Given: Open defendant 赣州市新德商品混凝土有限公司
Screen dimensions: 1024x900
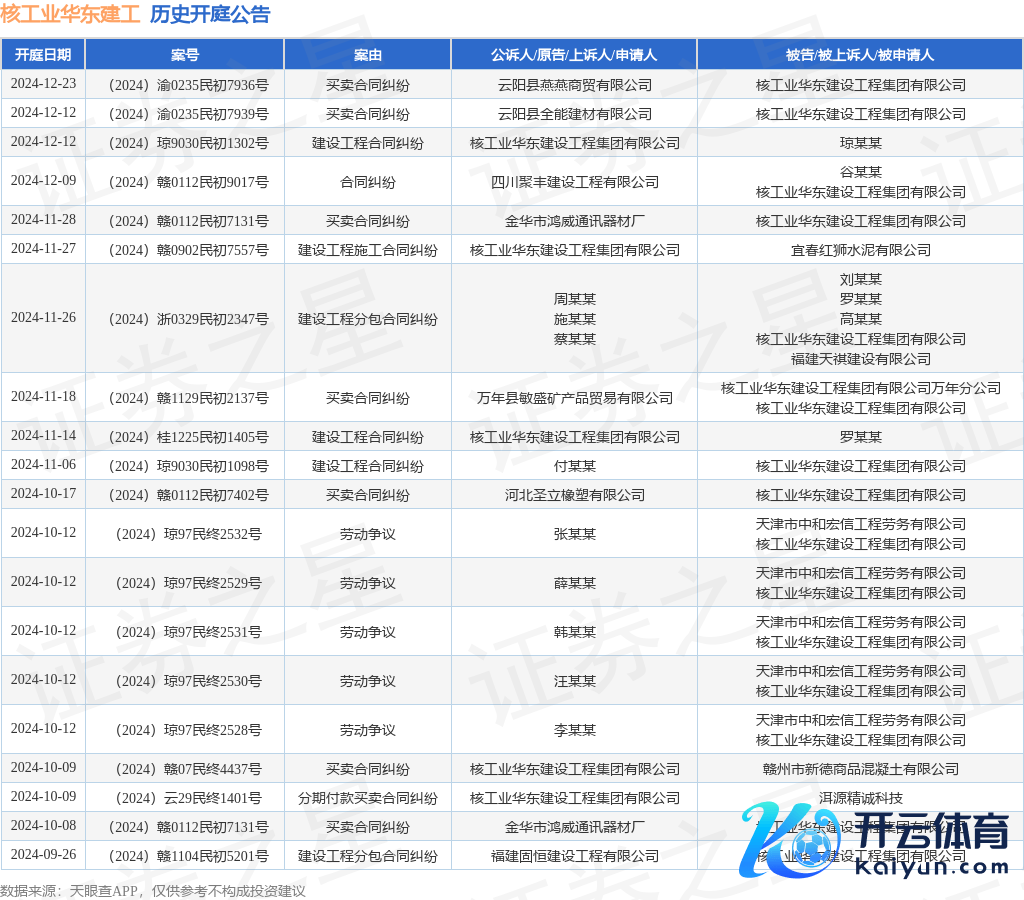Looking at the screenshot, I should 860,769.
